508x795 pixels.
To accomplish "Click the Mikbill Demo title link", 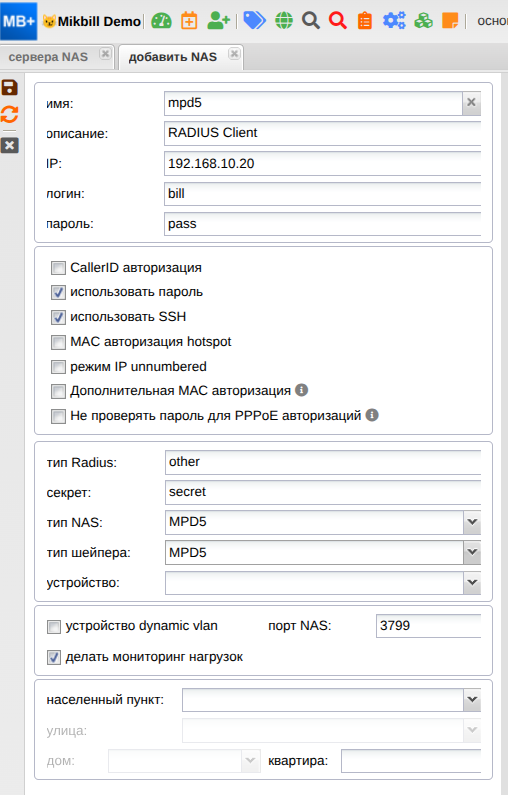I will tap(99, 21).
